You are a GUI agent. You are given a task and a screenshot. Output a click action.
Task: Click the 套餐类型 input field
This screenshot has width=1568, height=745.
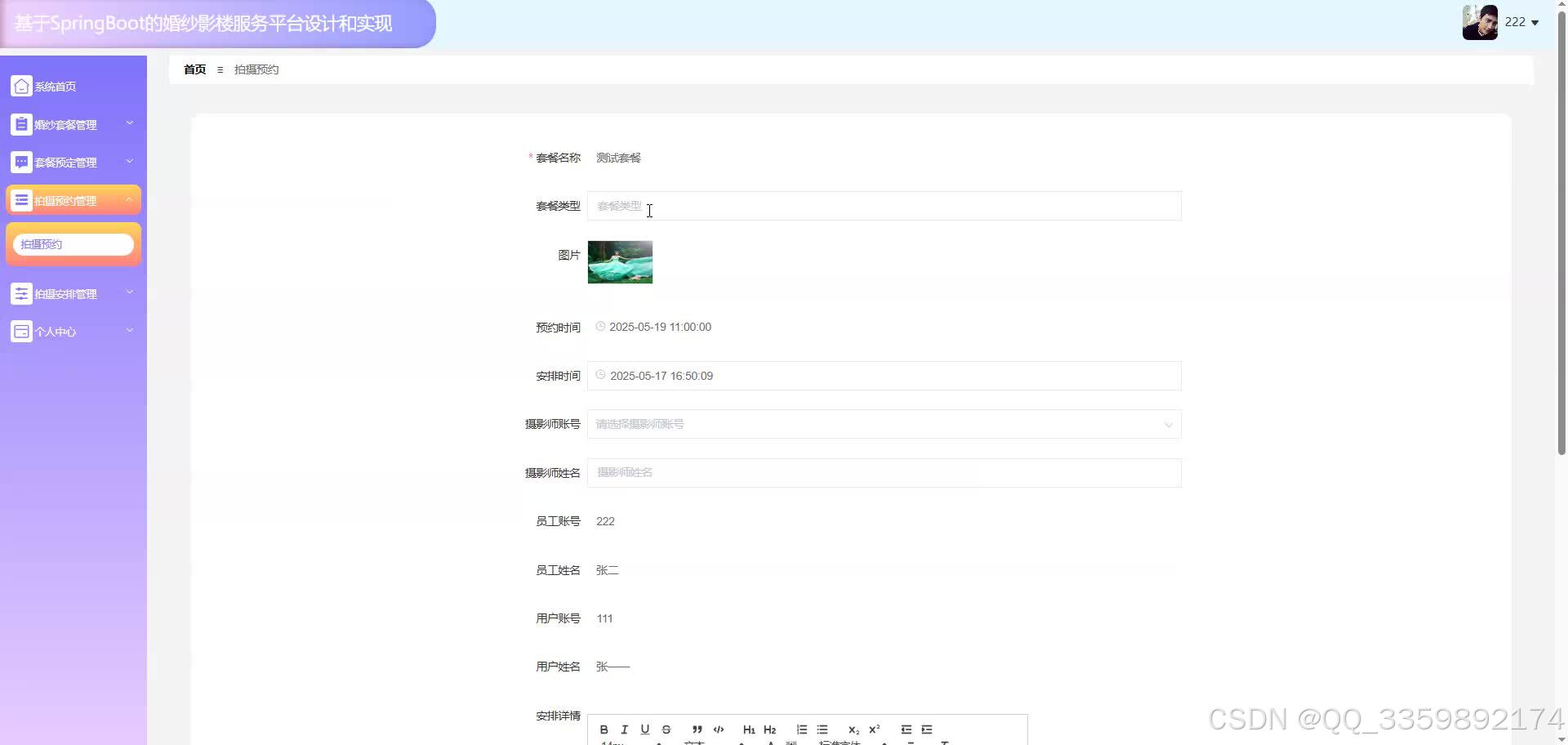[x=884, y=206]
